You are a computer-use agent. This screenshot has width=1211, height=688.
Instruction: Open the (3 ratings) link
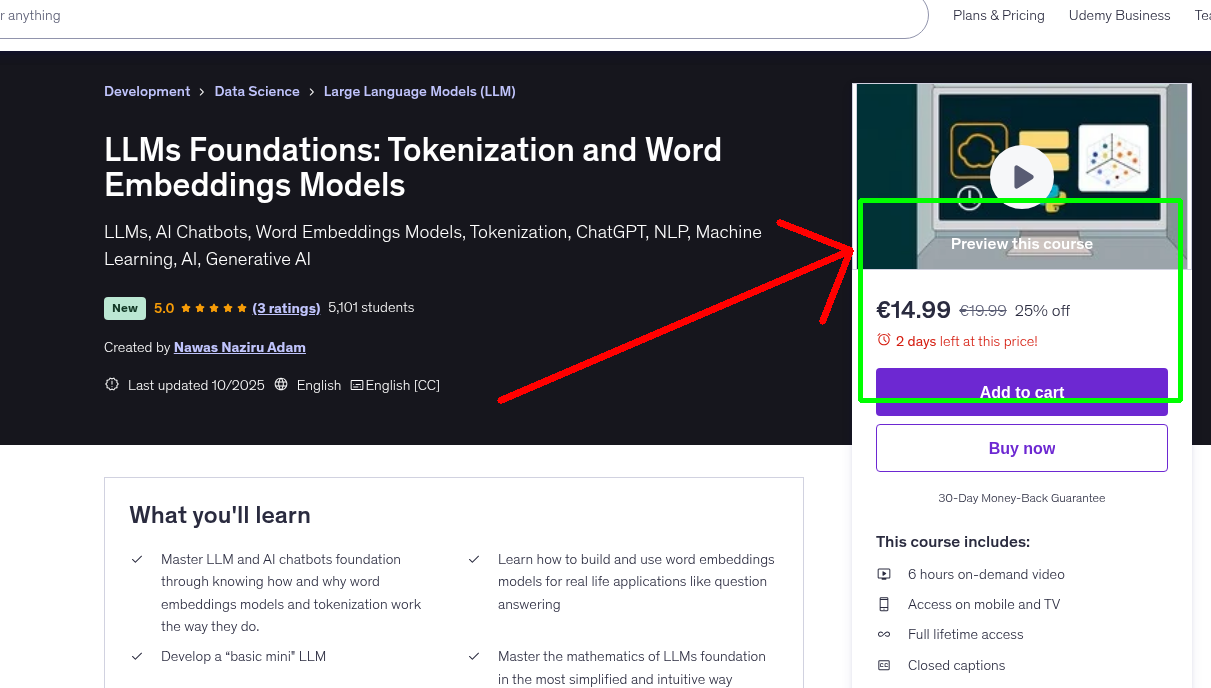pyautogui.click(x=287, y=307)
